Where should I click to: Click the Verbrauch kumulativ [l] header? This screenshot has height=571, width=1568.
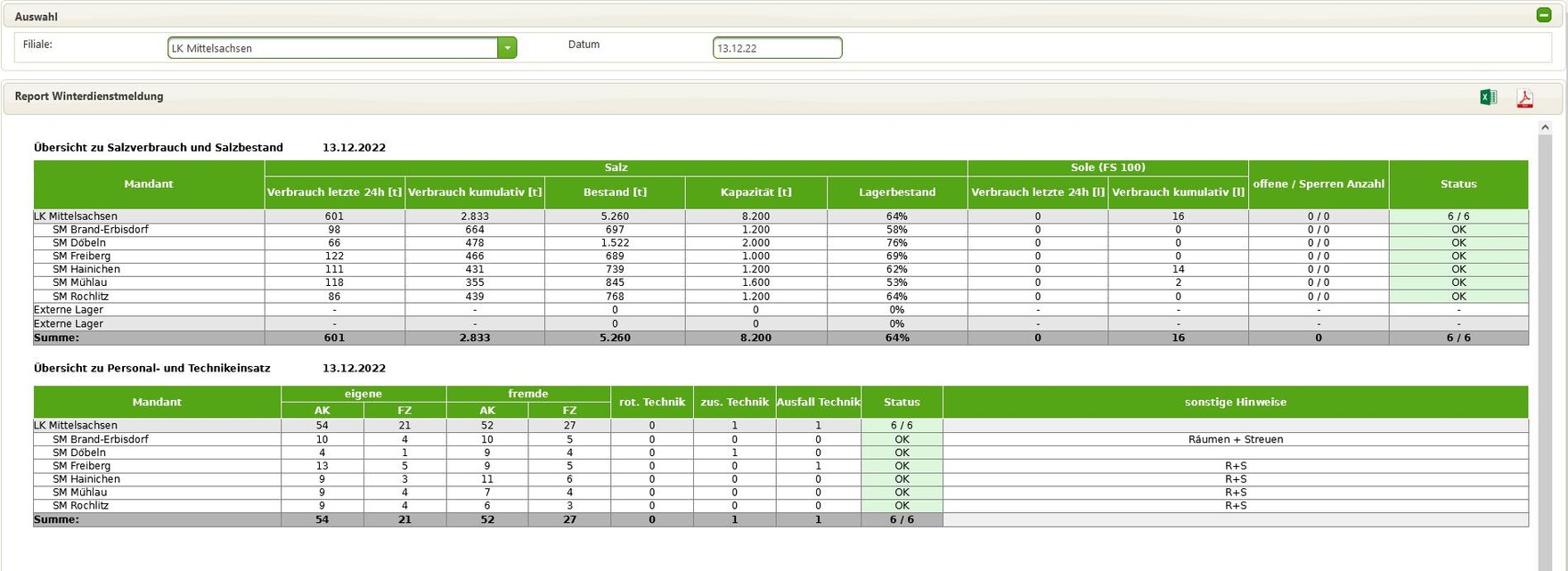[x=1179, y=192]
